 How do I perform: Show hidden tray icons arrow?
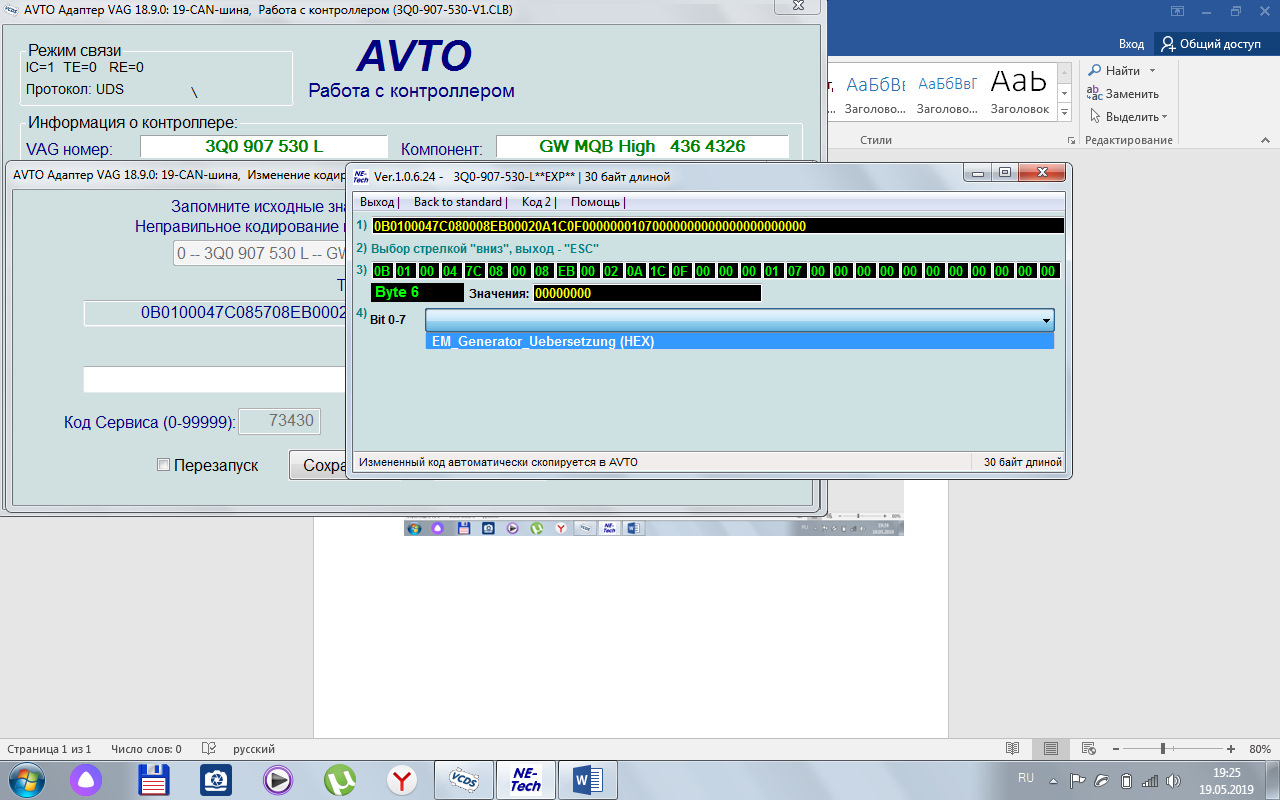click(1053, 780)
